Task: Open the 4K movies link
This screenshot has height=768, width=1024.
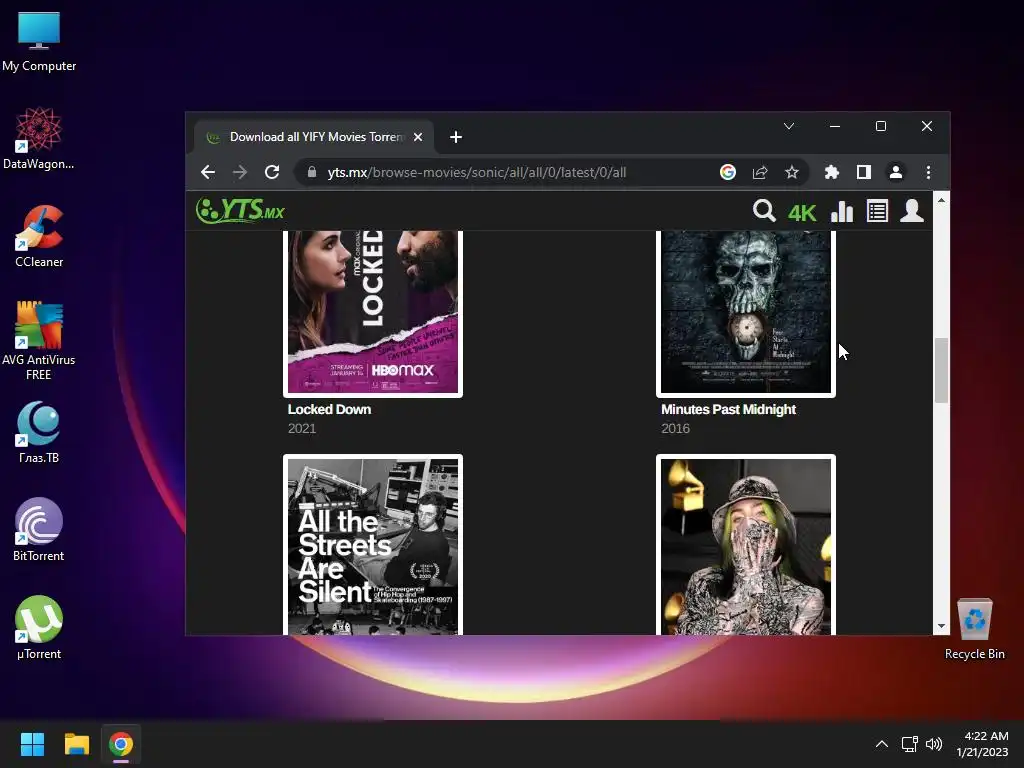Action: pyautogui.click(x=802, y=213)
